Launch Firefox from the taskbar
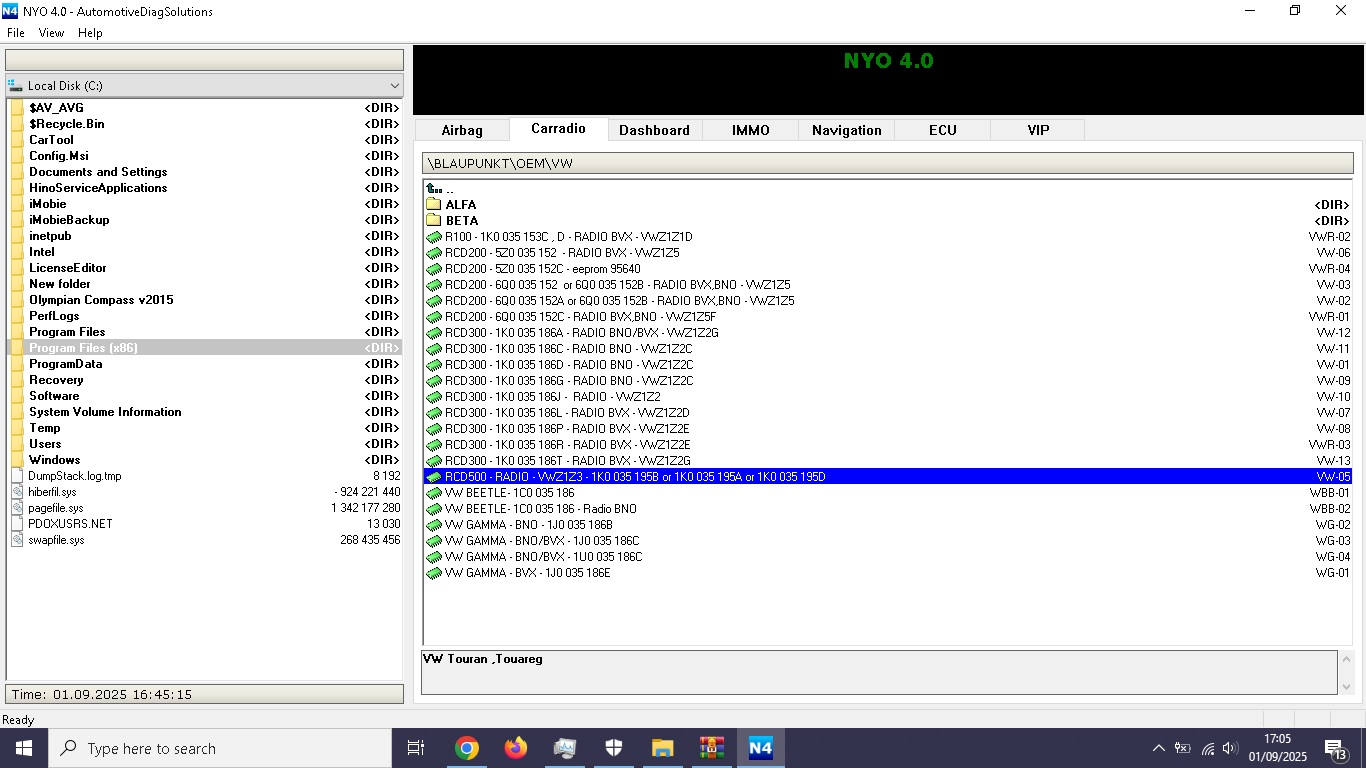 pyautogui.click(x=516, y=748)
